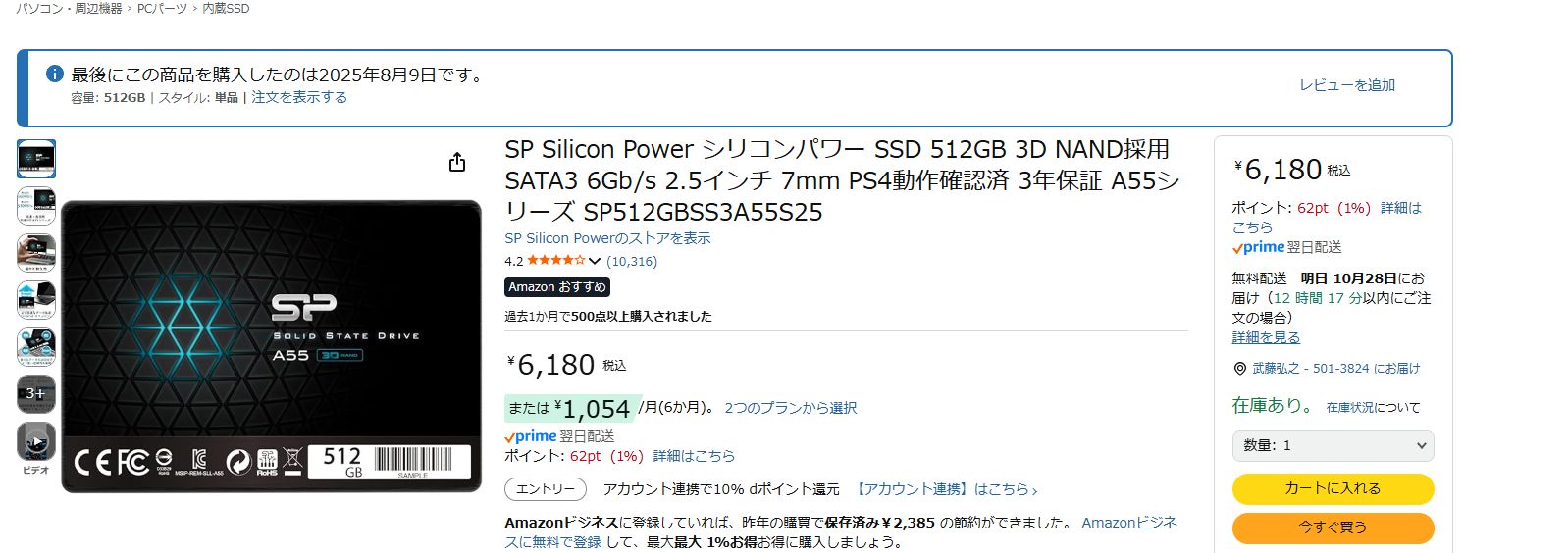Open the 3+ more images thumbnail
The width and height of the screenshot is (1568, 553).
tap(36, 394)
